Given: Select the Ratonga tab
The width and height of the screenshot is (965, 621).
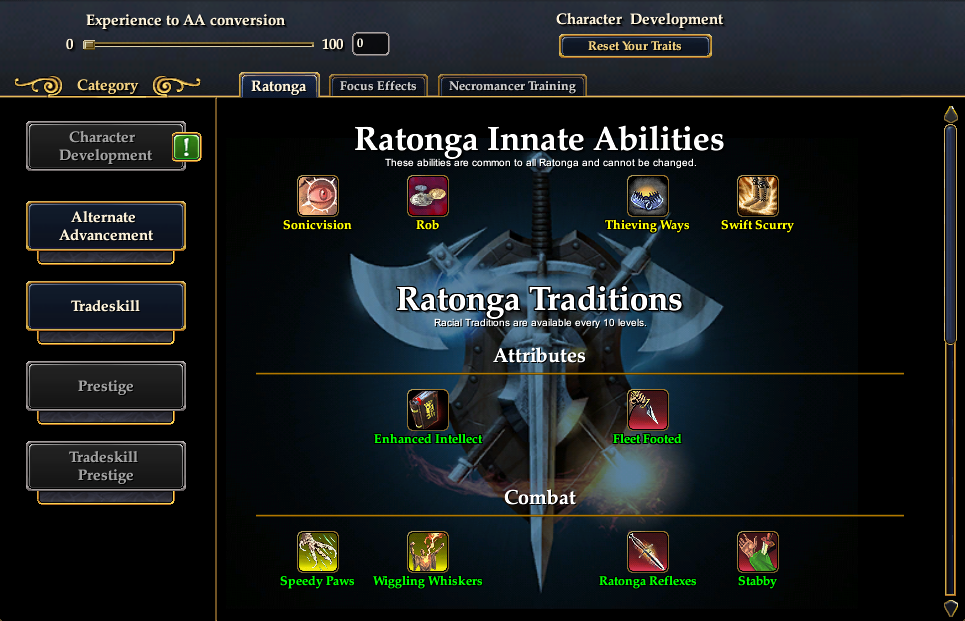Looking at the screenshot, I should pos(279,86).
